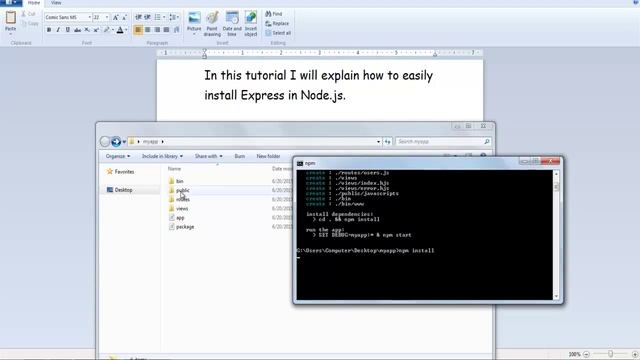This screenshot has width=640, height=360.
Task: Click Burn in Explorer toolbar
Action: coord(240,156)
